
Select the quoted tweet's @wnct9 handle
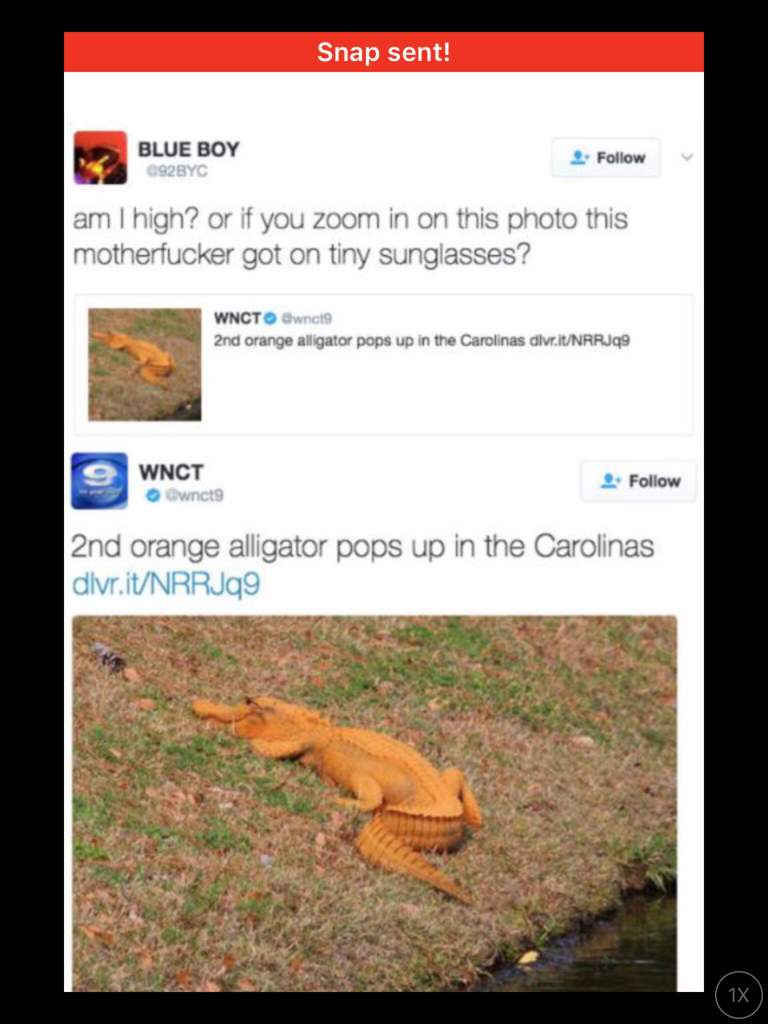[306, 319]
